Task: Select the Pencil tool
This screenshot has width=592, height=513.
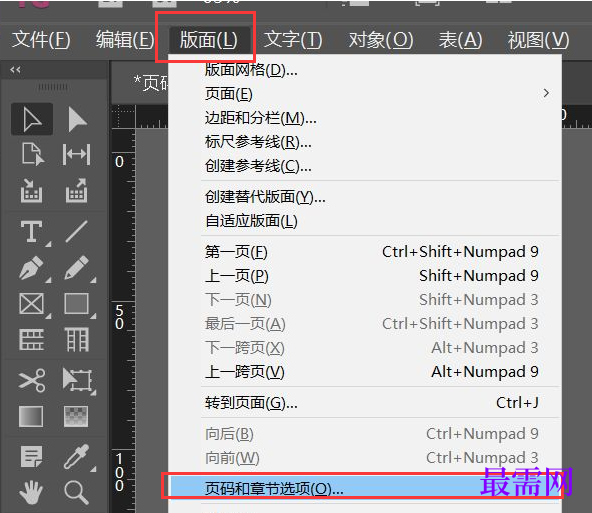Action: point(77,268)
